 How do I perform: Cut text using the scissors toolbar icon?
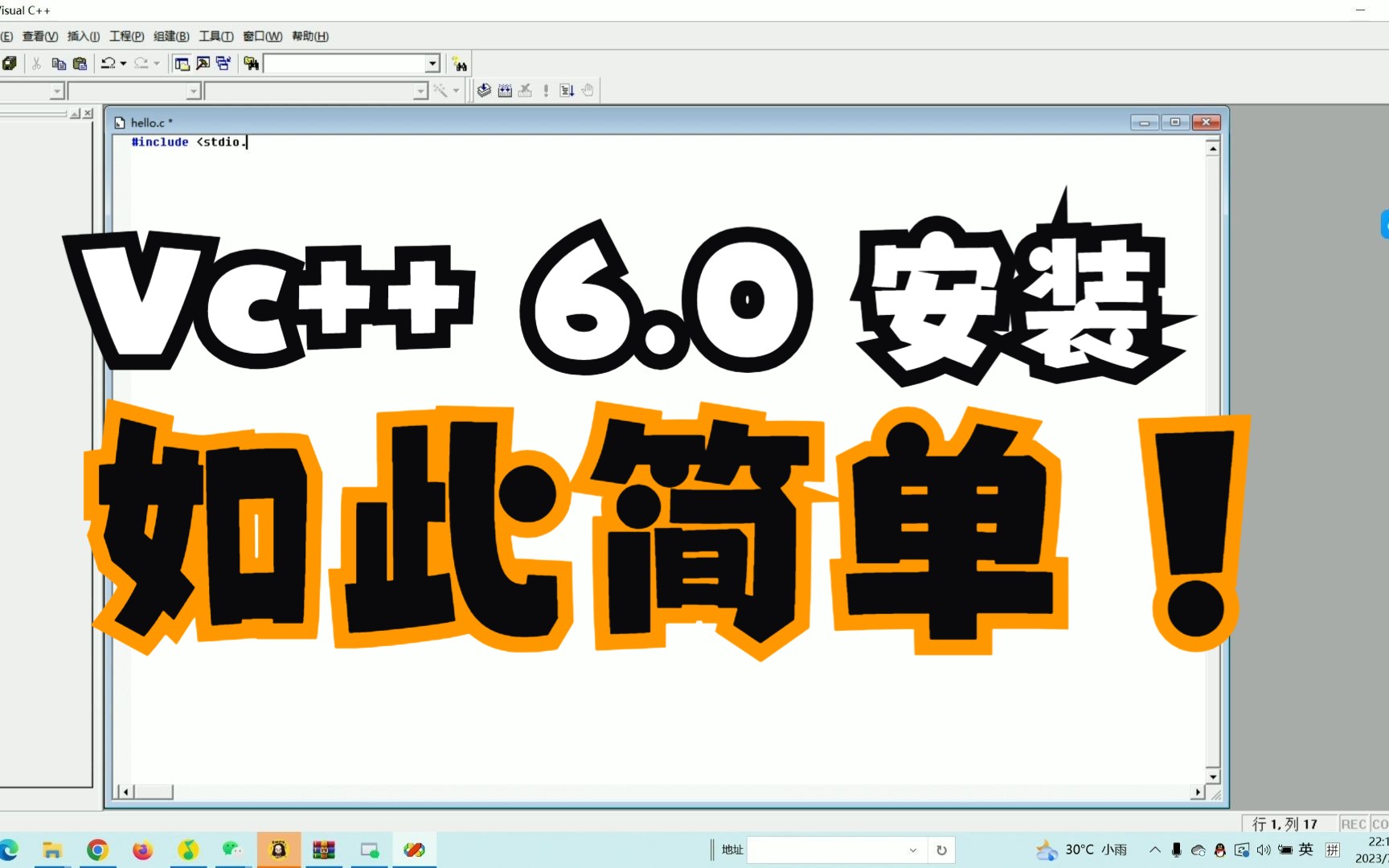(x=36, y=63)
